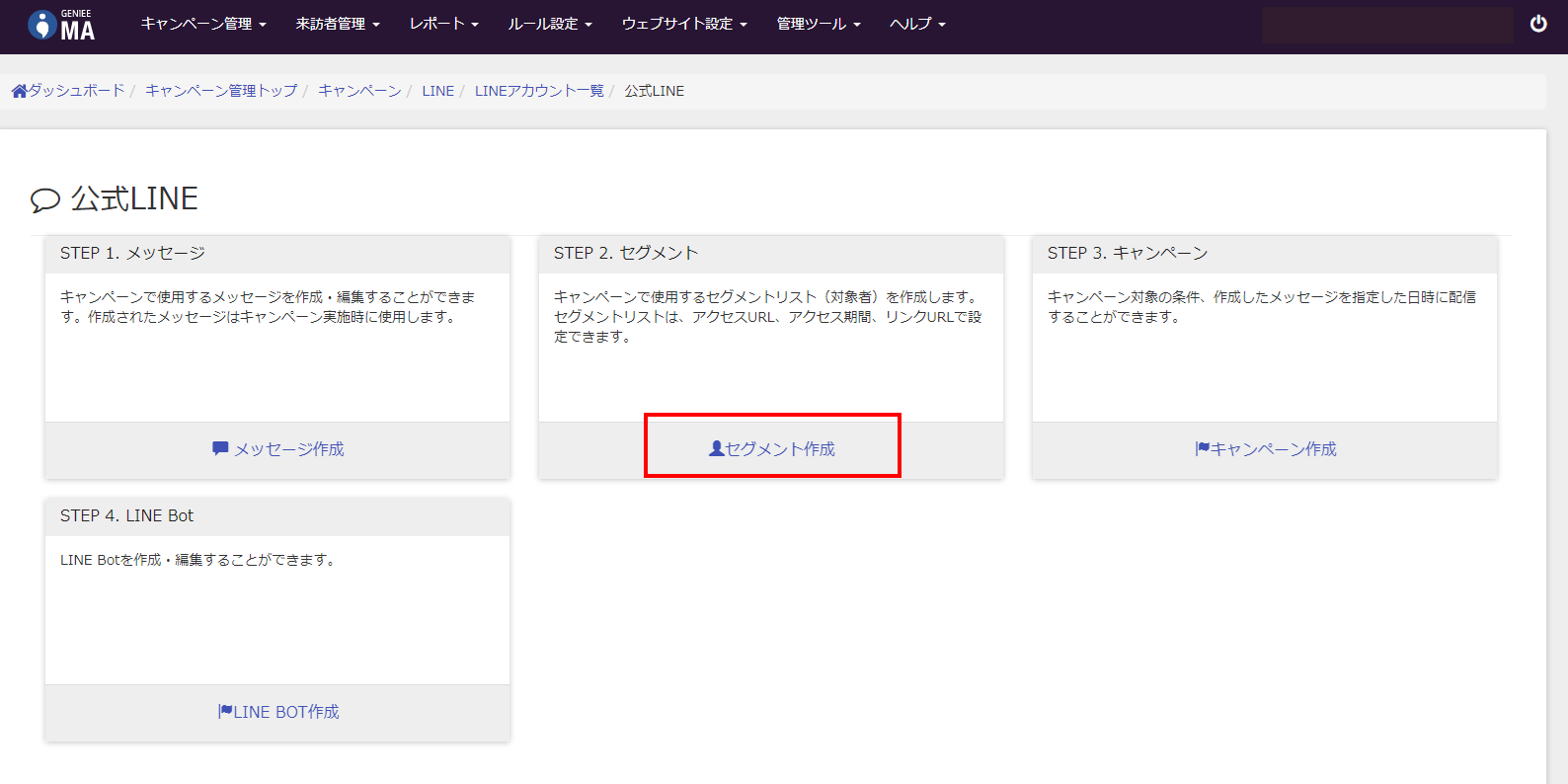Click text LINE Botを作成・編集することができます。
This screenshot has width=1568, height=784.
[200, 560]
